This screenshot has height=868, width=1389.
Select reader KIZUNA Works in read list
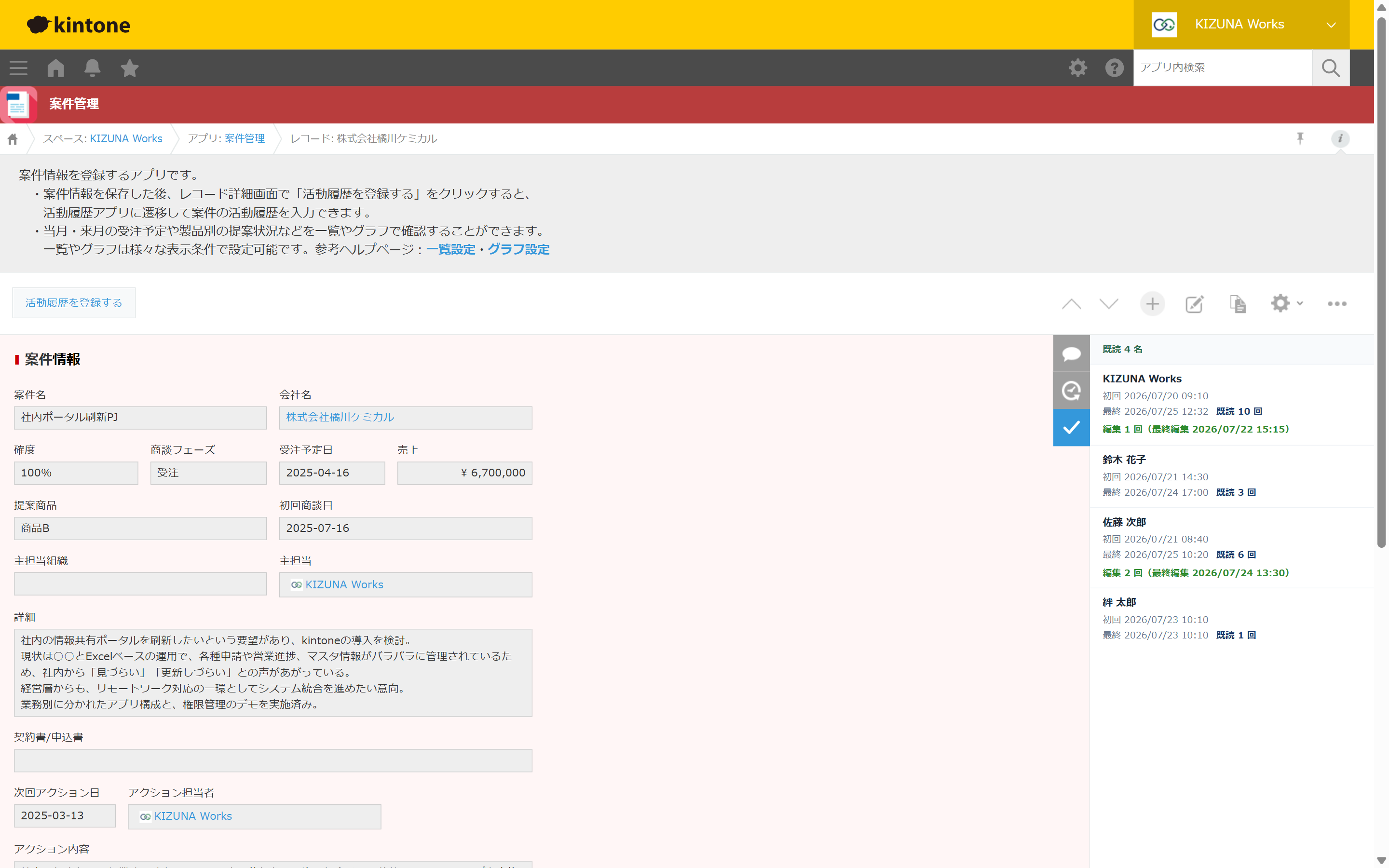pos(1142,379)
